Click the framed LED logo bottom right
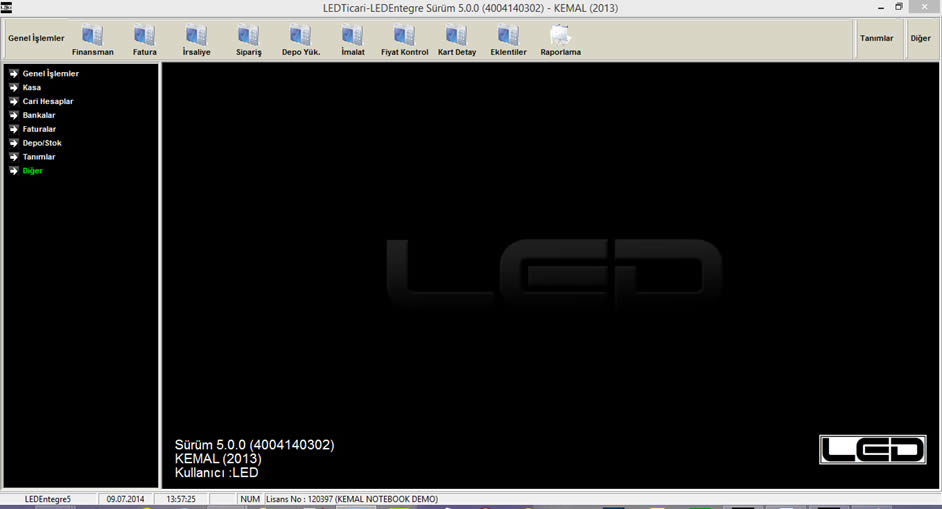 point(872,450)
